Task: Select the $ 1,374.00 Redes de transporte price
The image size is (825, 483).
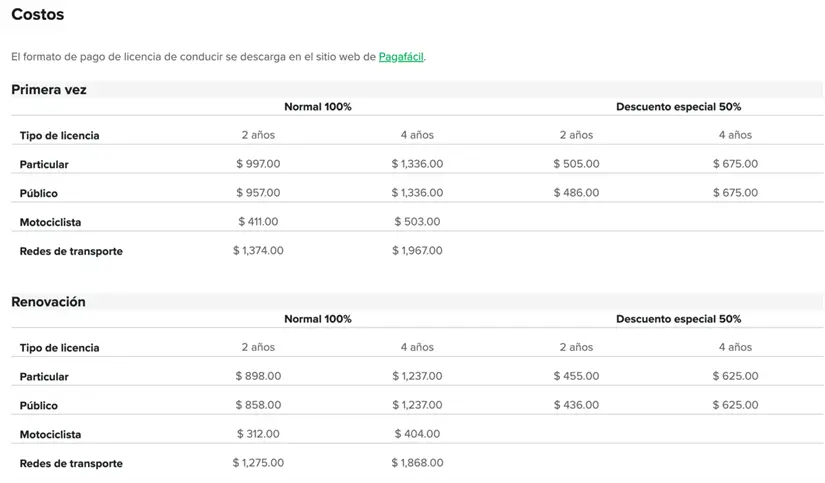Action: tap(258, 251)
